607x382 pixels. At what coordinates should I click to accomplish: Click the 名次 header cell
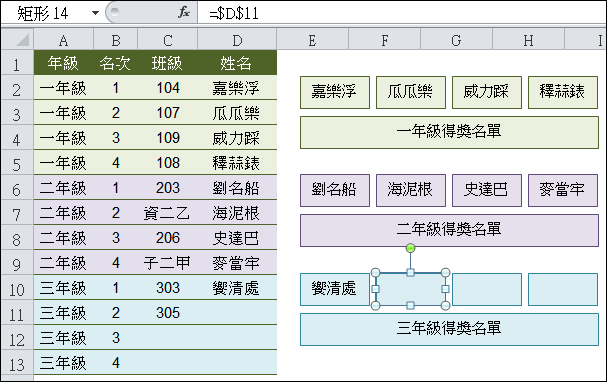115,63
